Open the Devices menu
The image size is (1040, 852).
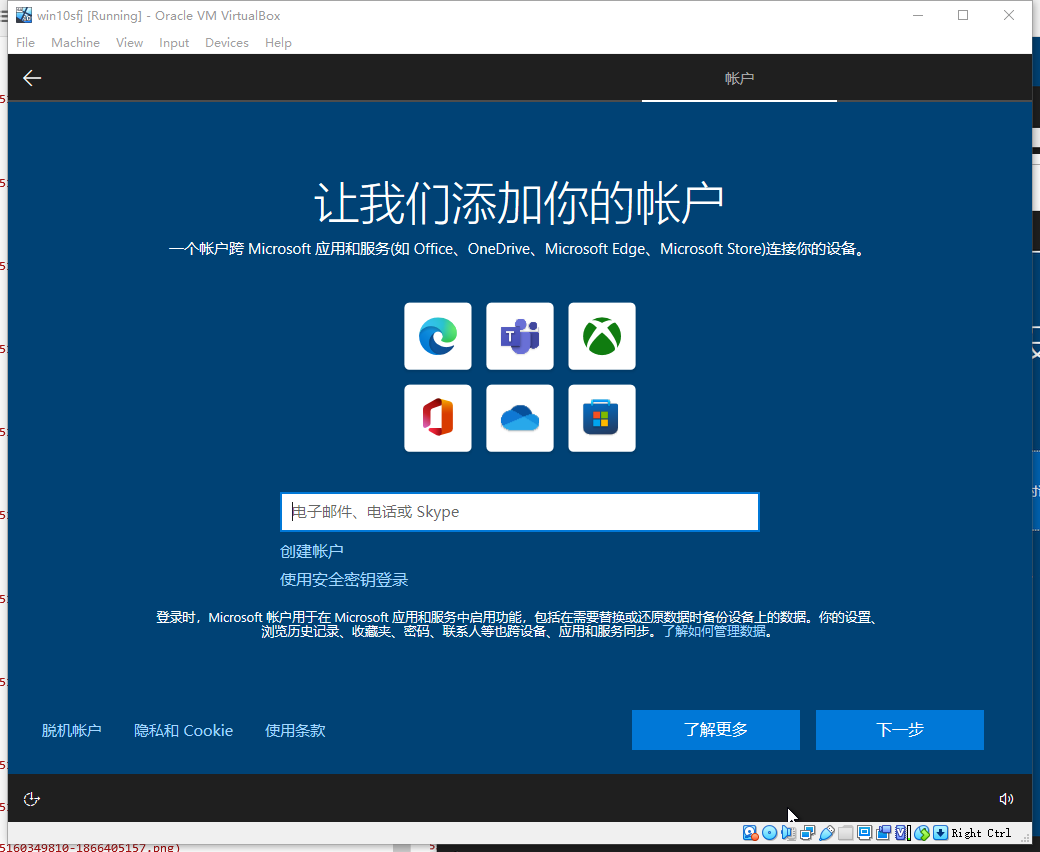[227, 42]
